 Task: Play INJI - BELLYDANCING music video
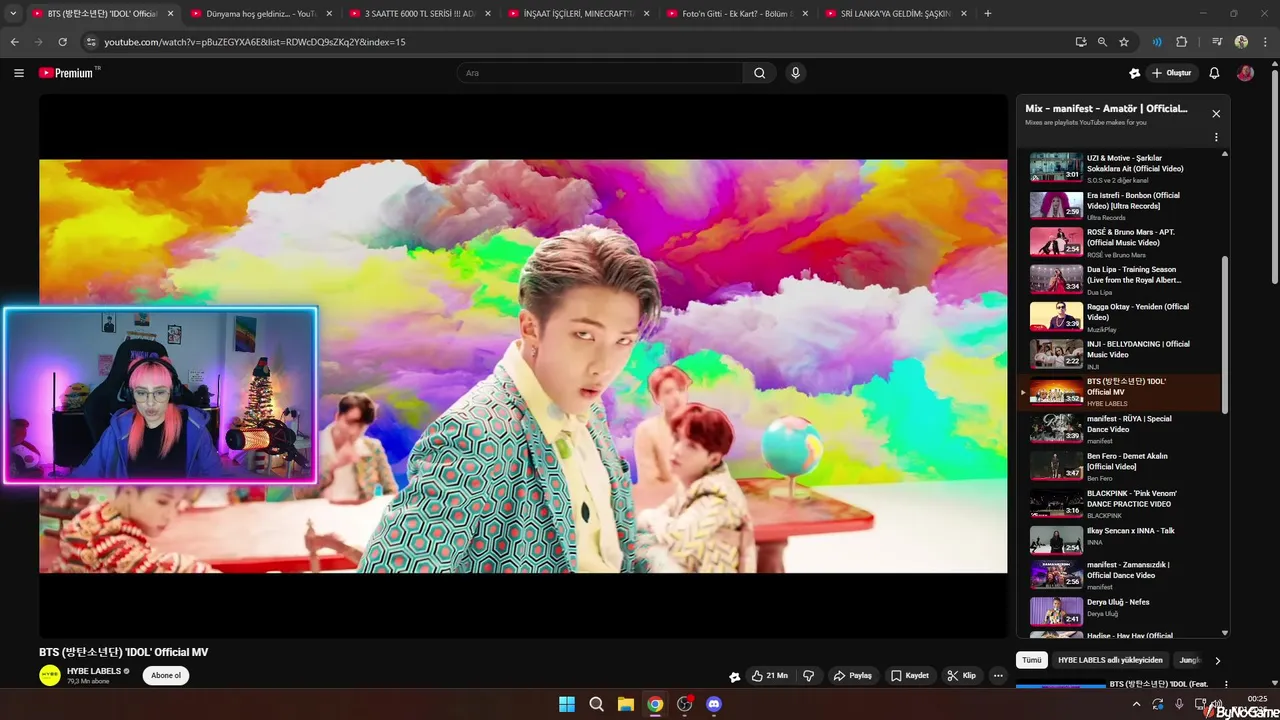(1120, 354)
